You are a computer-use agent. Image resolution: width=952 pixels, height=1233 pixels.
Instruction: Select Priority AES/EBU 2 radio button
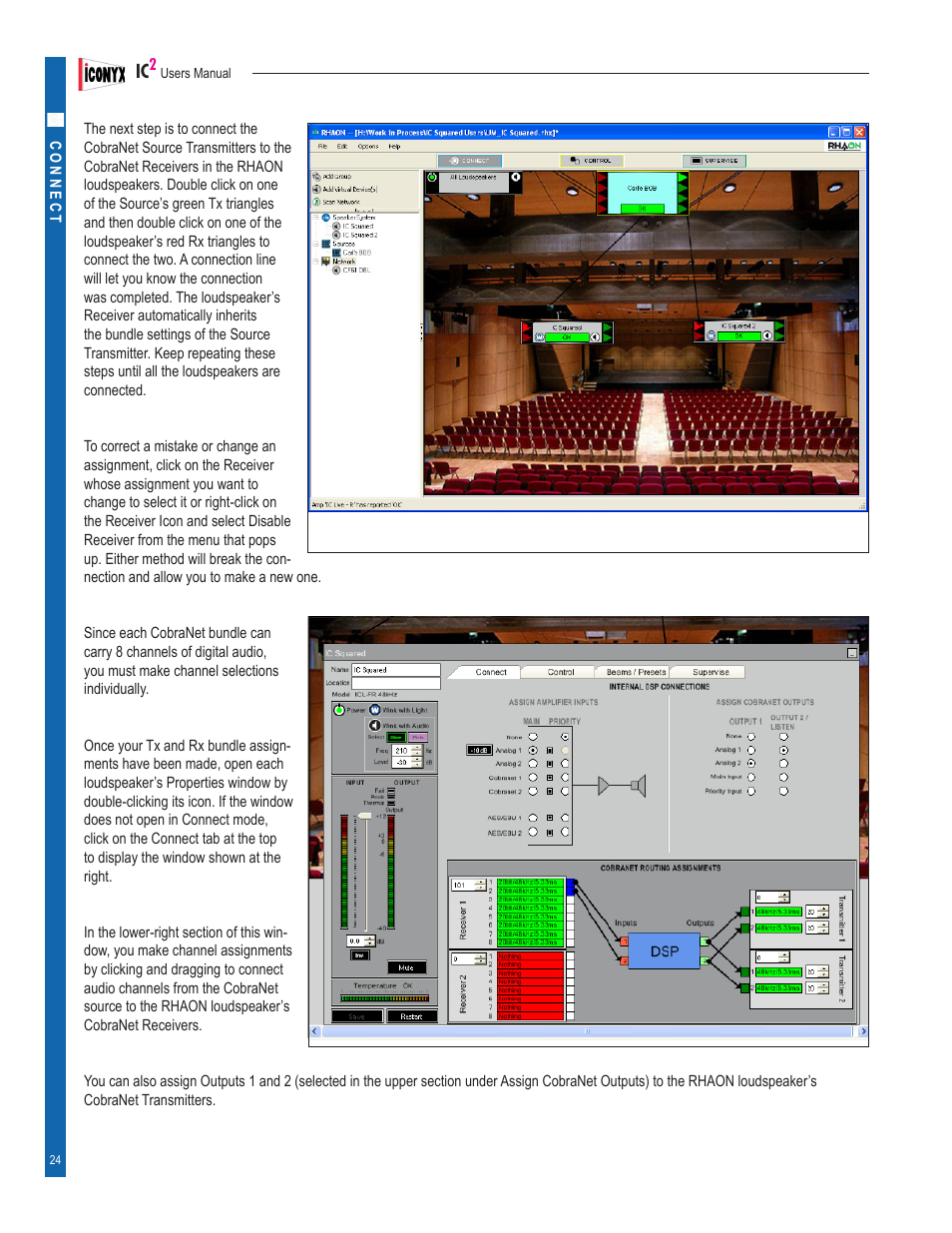point(565,832)
